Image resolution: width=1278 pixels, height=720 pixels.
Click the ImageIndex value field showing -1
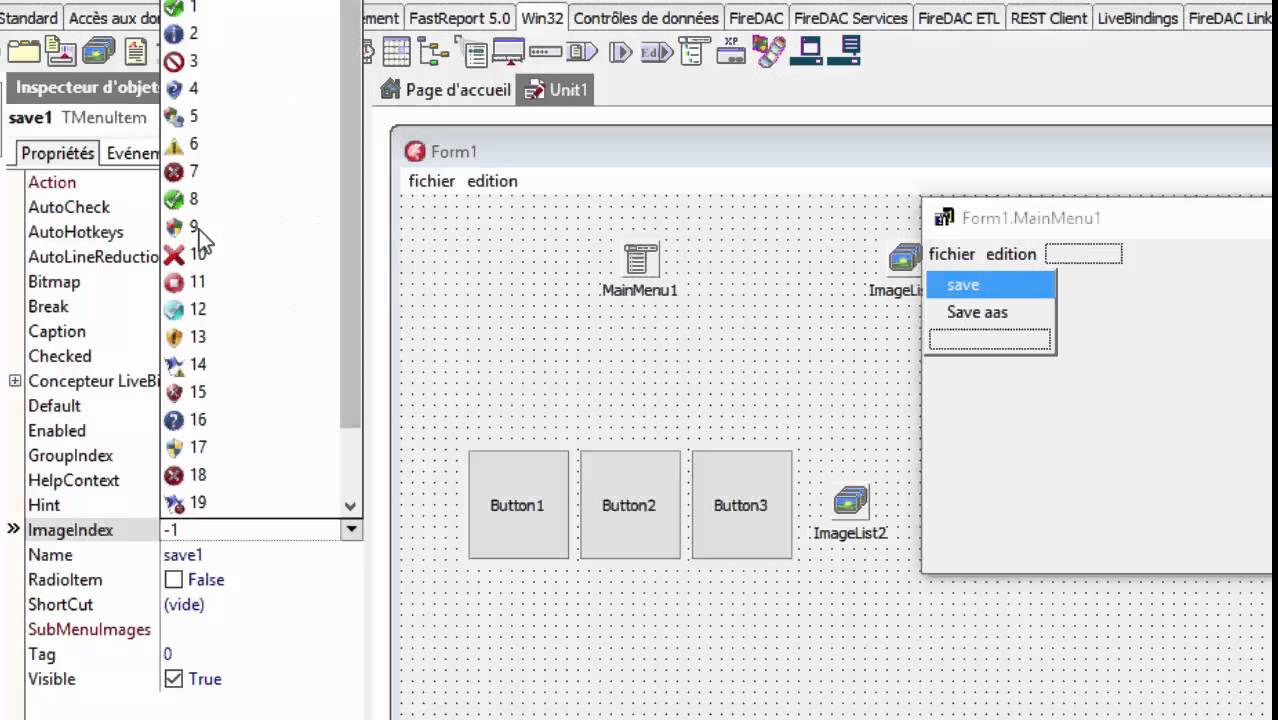click(250, 530)
